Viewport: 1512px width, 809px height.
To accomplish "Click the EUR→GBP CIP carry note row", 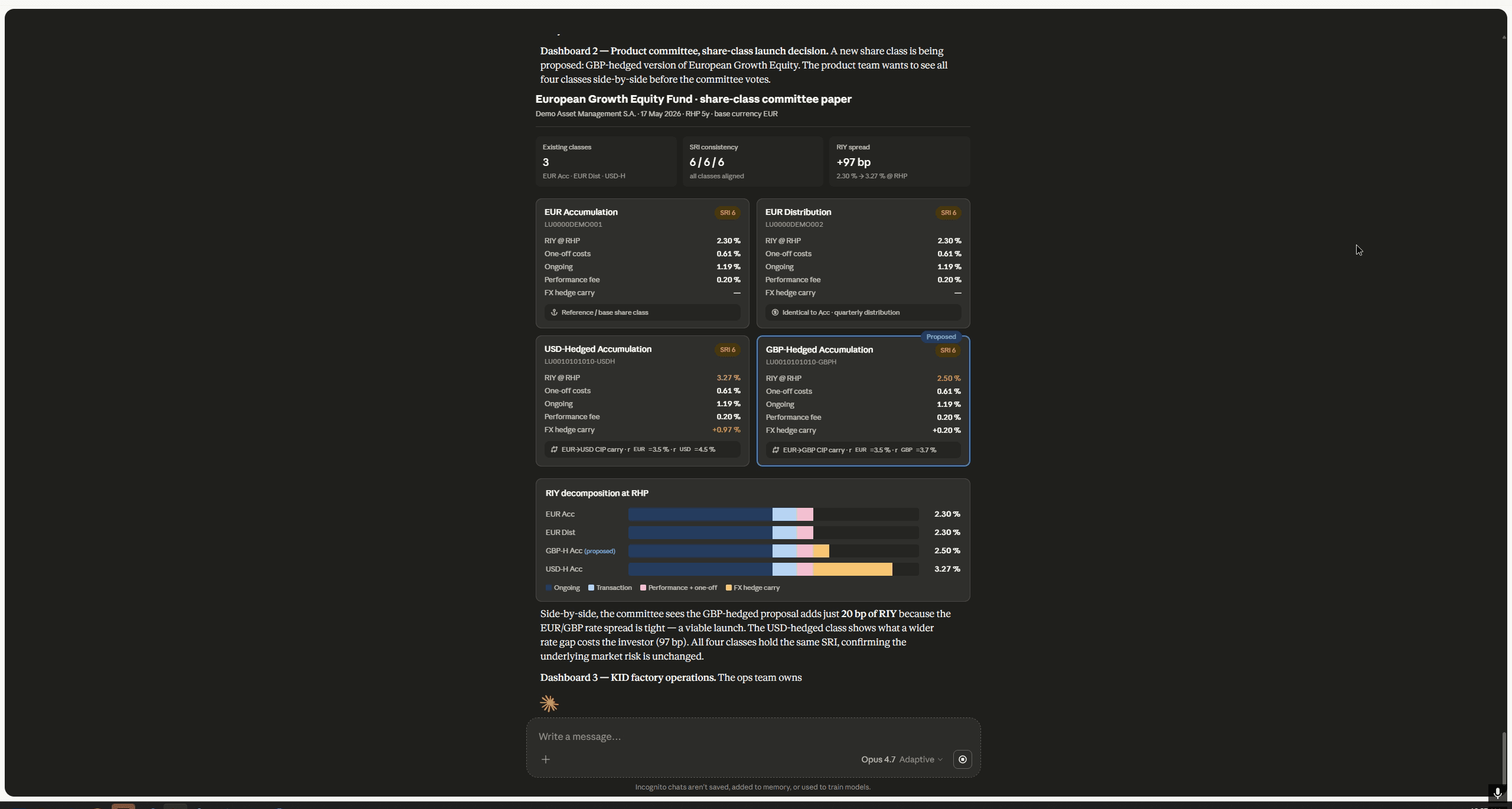I will coord(863,450).
